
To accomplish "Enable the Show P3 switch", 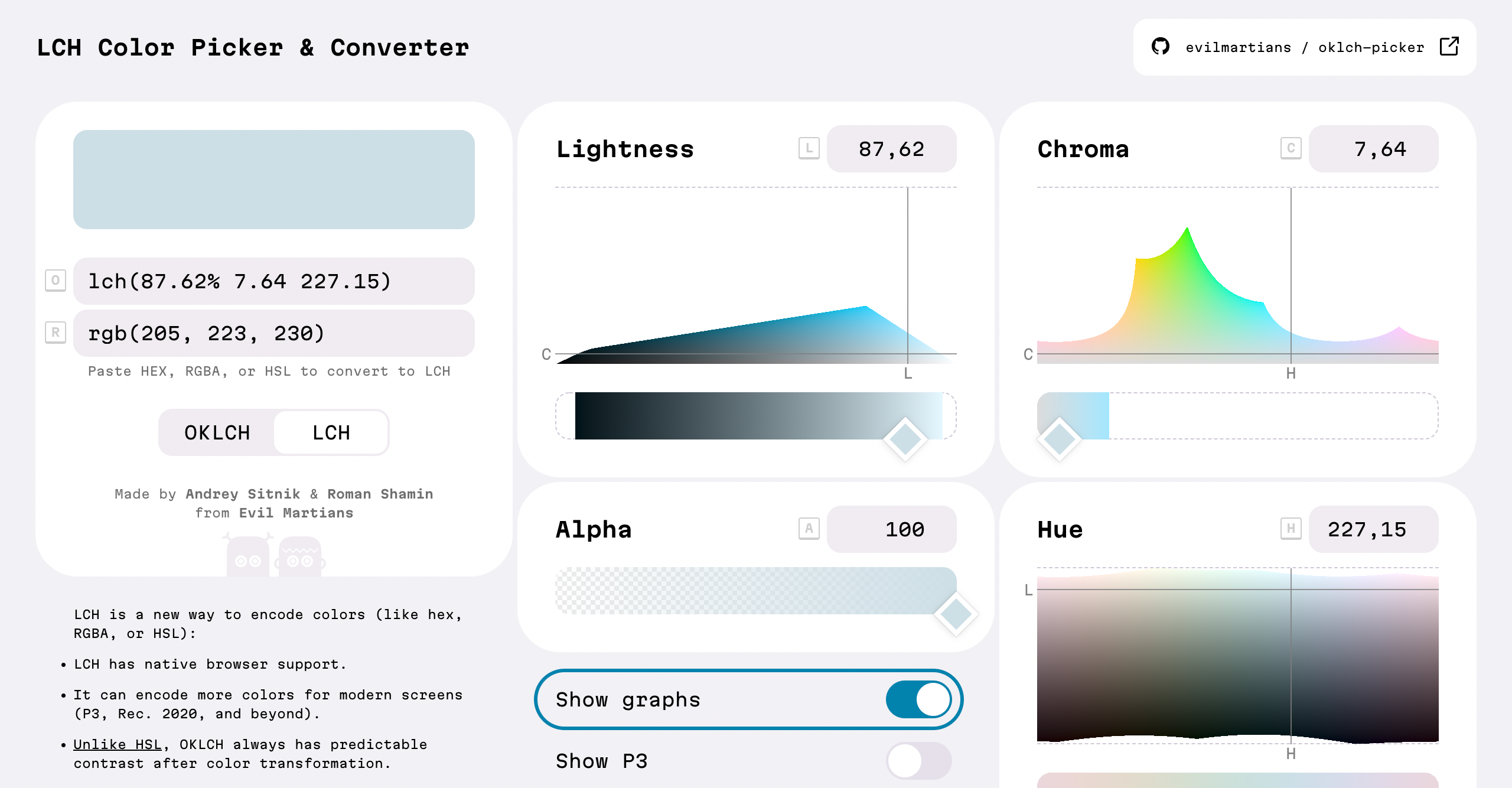I will point(918,761).
